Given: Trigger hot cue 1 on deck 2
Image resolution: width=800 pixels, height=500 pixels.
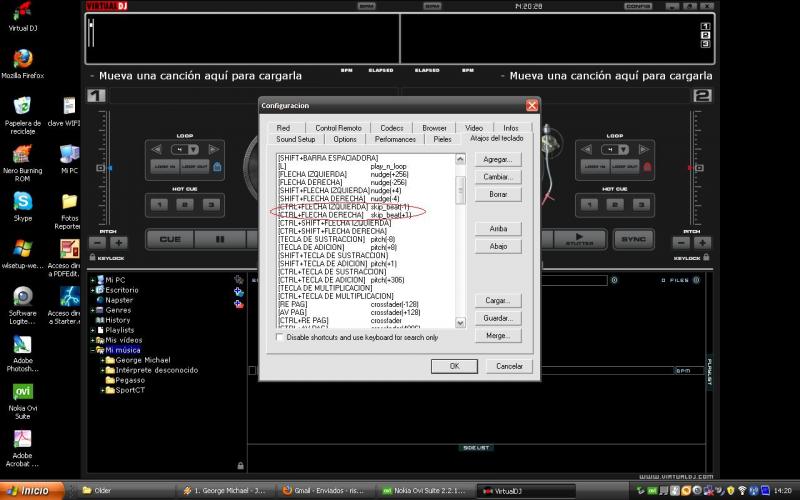Looking at the screenshot, I should (589, 205).
